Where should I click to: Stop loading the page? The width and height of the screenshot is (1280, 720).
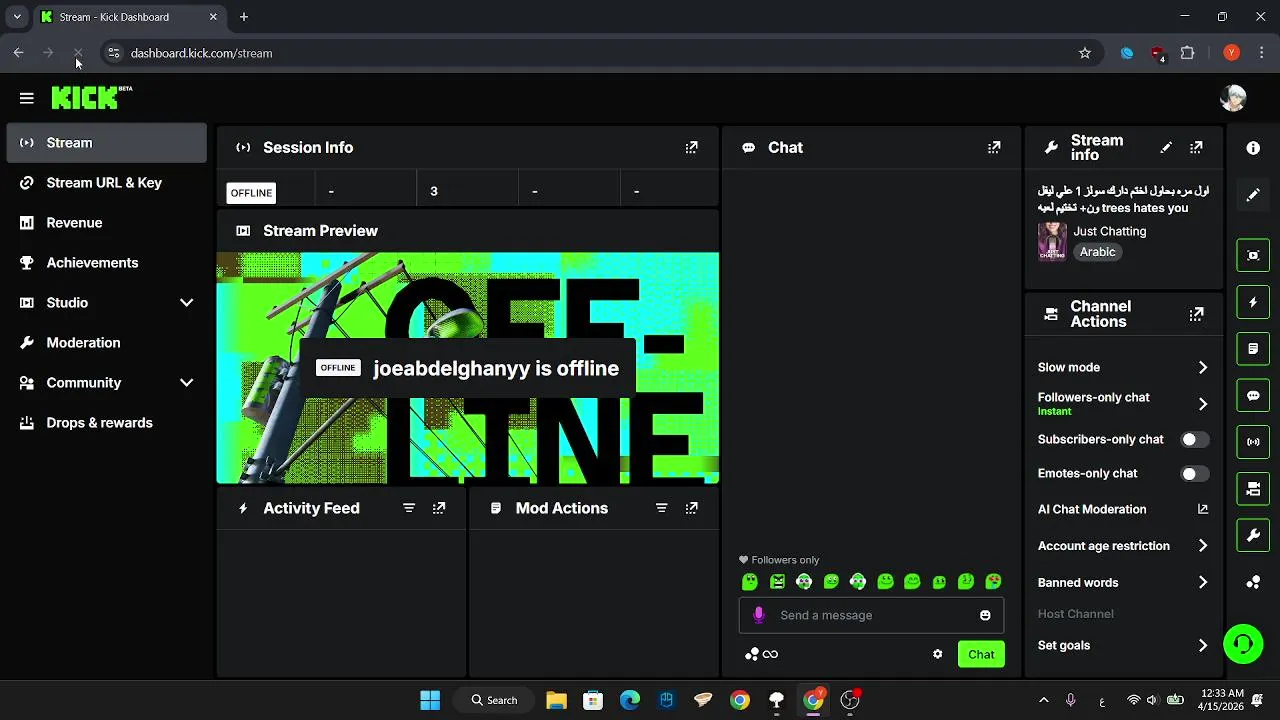[x=78, y=53]
